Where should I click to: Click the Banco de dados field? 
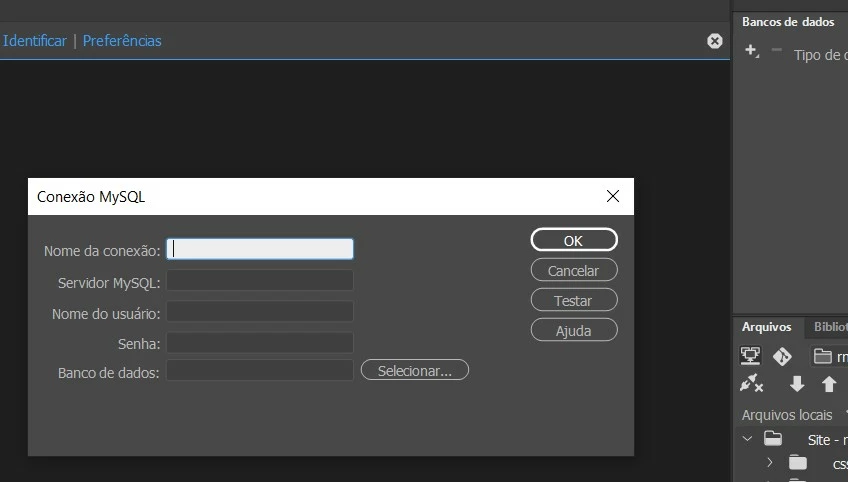260,371
